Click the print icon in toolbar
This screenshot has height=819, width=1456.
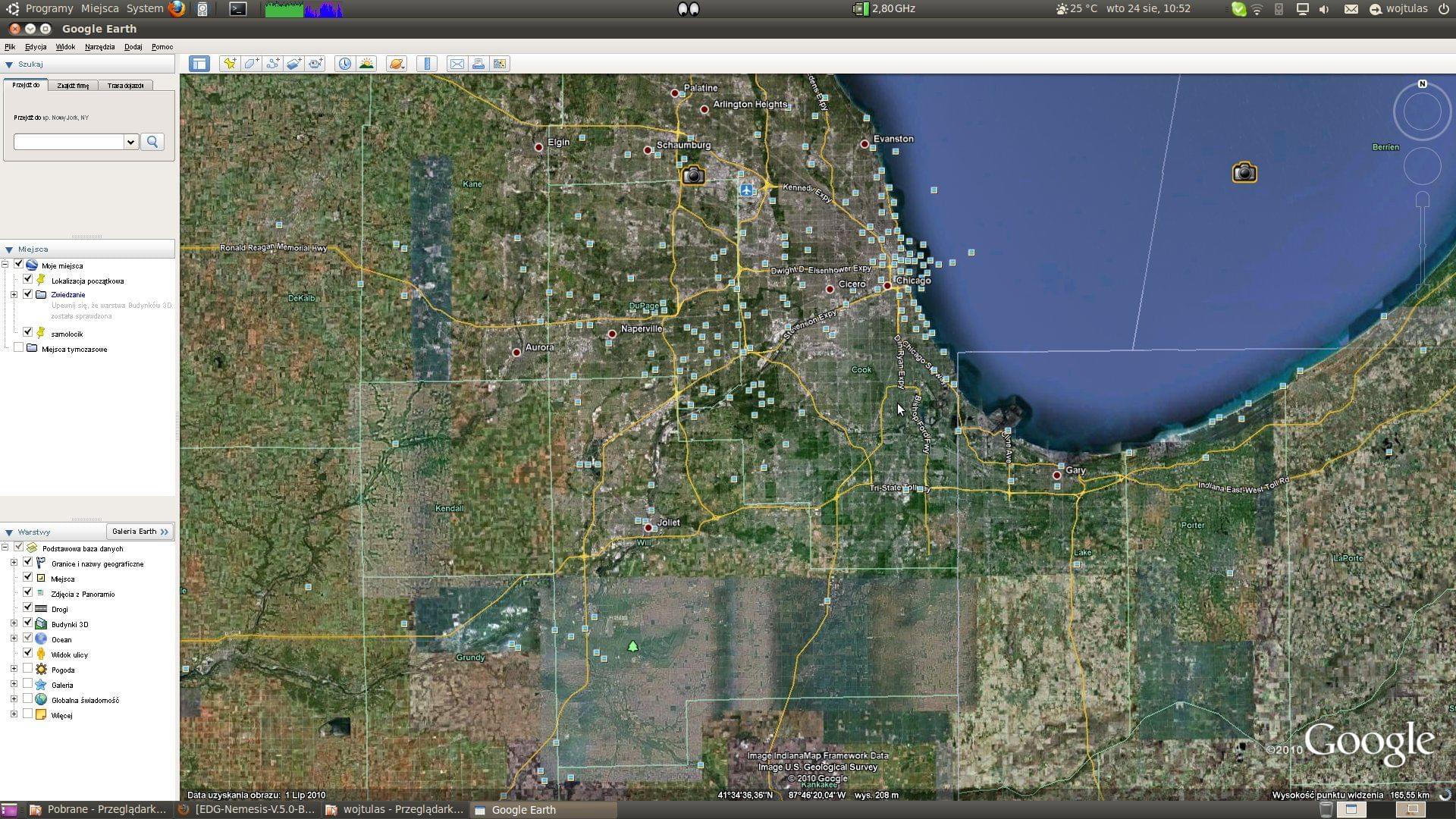click(479, 64)
